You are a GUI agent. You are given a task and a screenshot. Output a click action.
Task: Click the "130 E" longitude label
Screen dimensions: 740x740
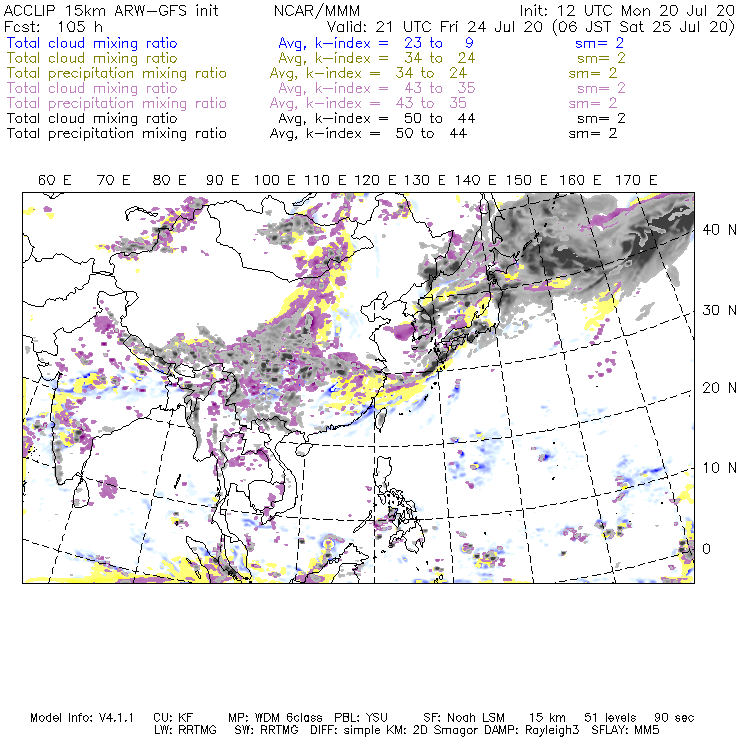click(425, 180)
